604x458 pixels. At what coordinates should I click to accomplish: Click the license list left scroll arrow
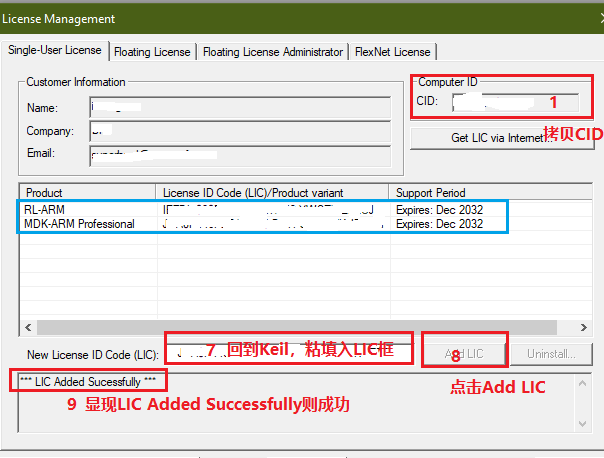(28, 327)
